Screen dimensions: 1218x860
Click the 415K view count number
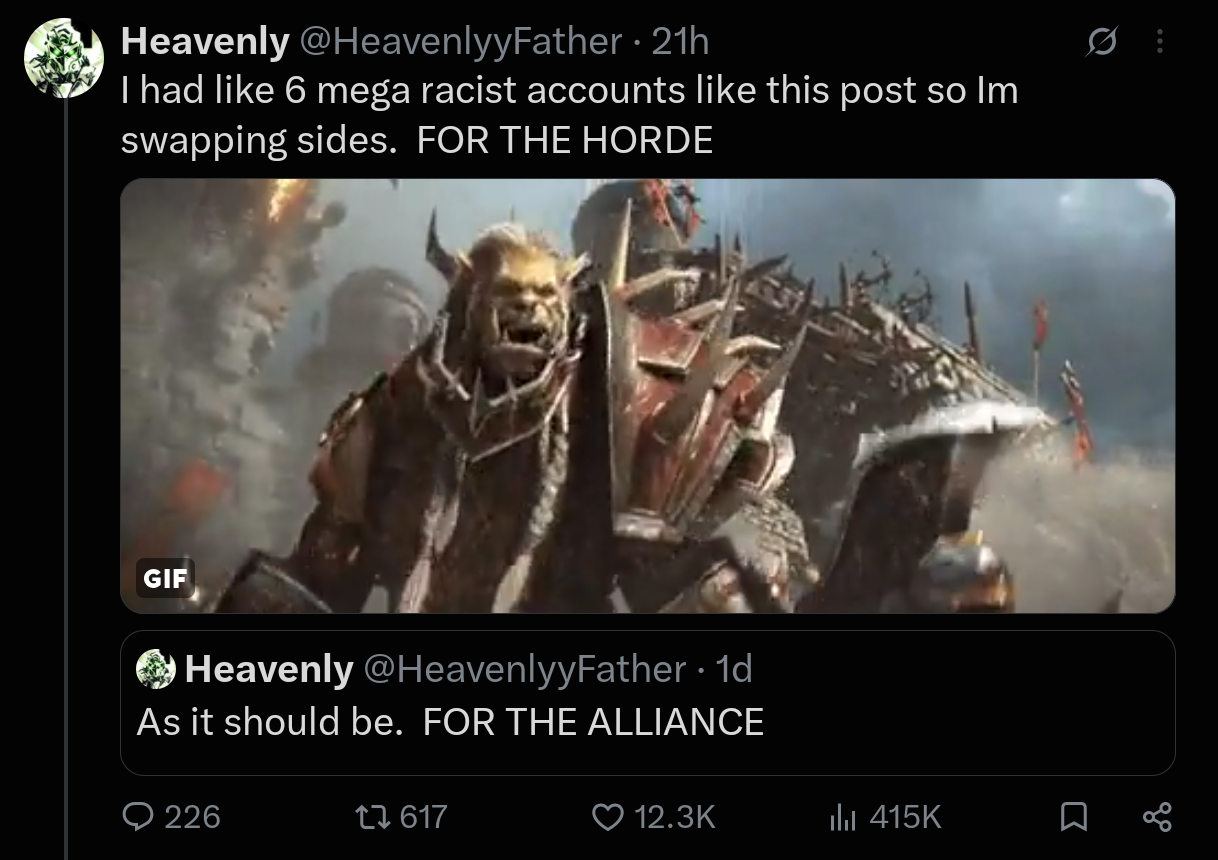pyautogui.click(x=905, y=817)
